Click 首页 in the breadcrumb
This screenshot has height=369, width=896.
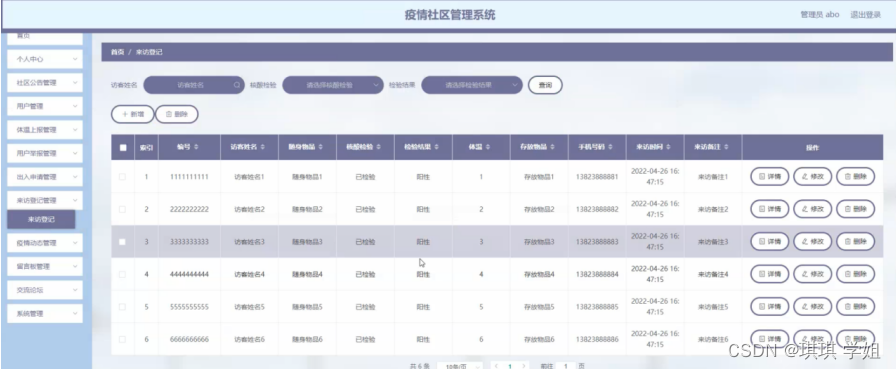(x=117, y=52)
